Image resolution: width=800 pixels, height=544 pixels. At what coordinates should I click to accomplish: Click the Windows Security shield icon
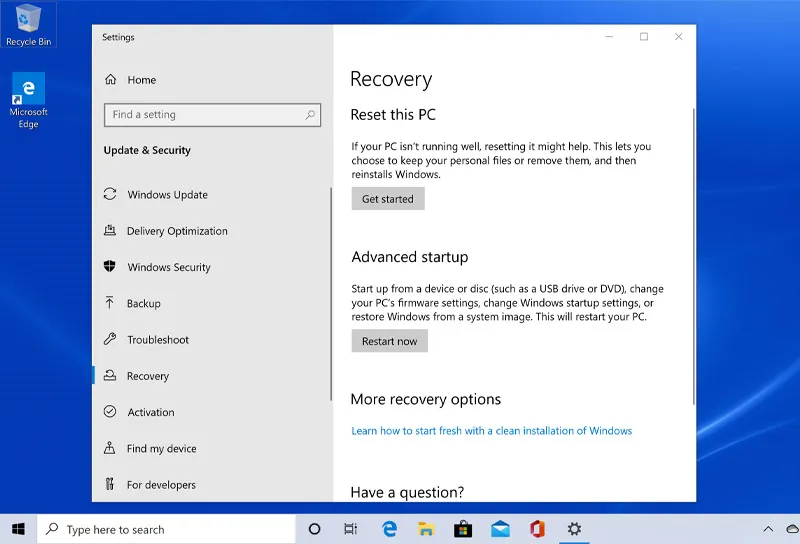point(110,267)
